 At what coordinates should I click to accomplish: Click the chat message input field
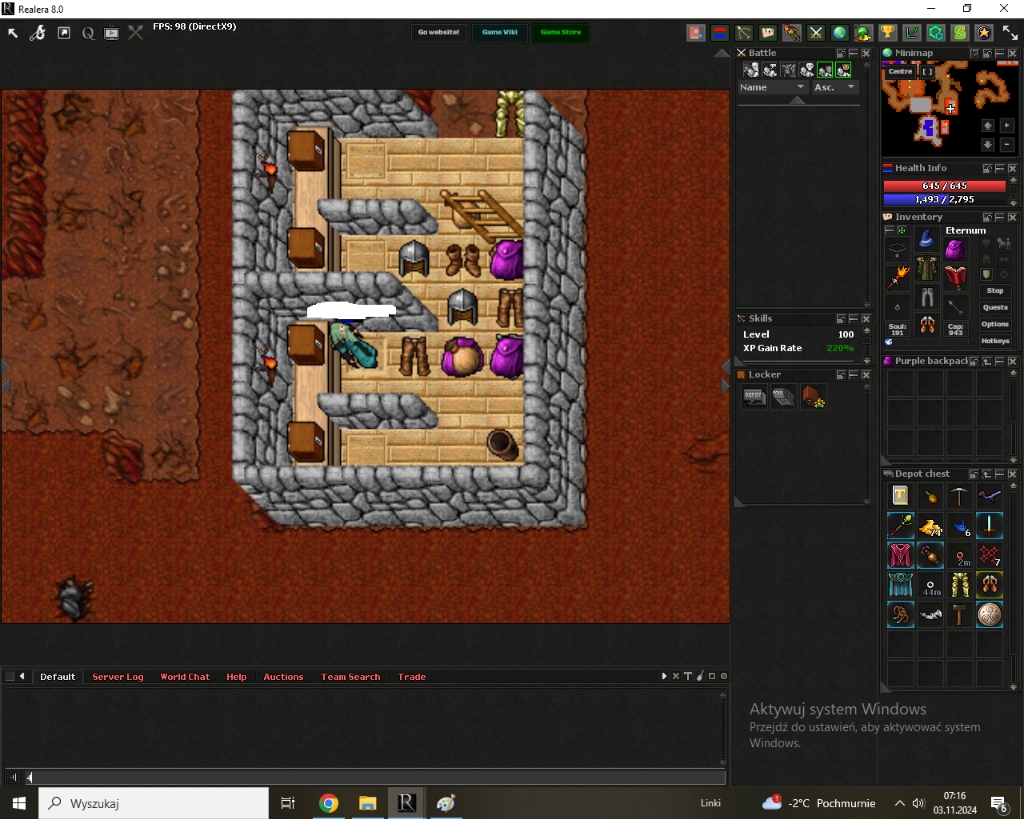pos(376,777)
